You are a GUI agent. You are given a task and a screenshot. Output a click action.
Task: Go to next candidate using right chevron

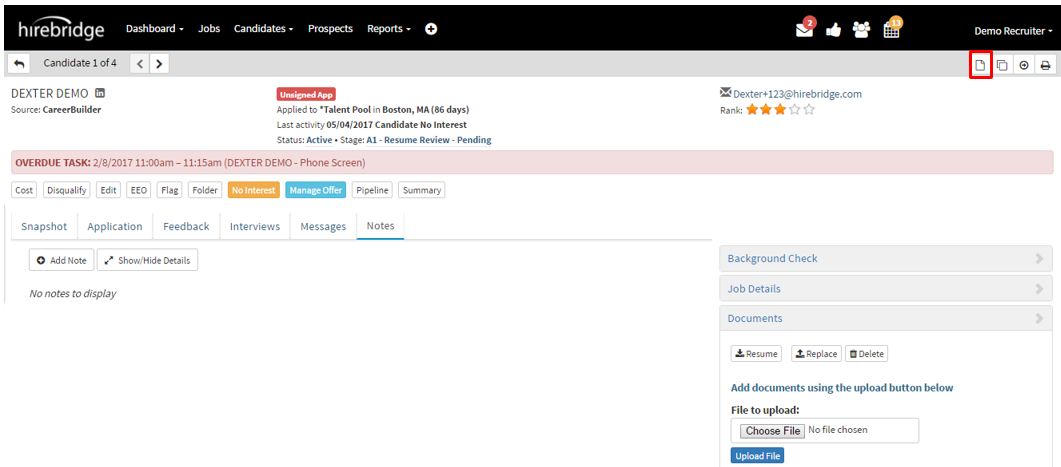[x=159, y=64]
